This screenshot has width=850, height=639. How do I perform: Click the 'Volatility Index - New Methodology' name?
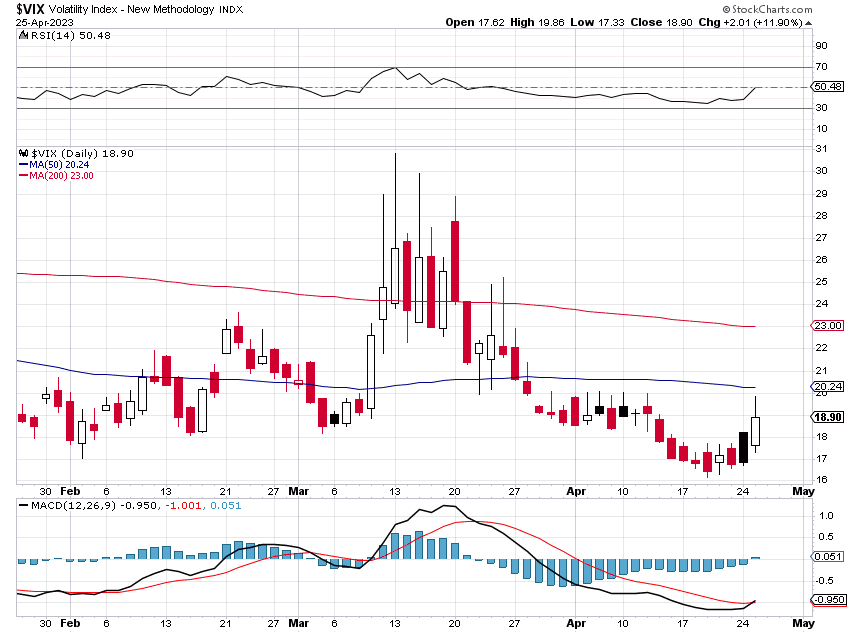pos(132,9)
